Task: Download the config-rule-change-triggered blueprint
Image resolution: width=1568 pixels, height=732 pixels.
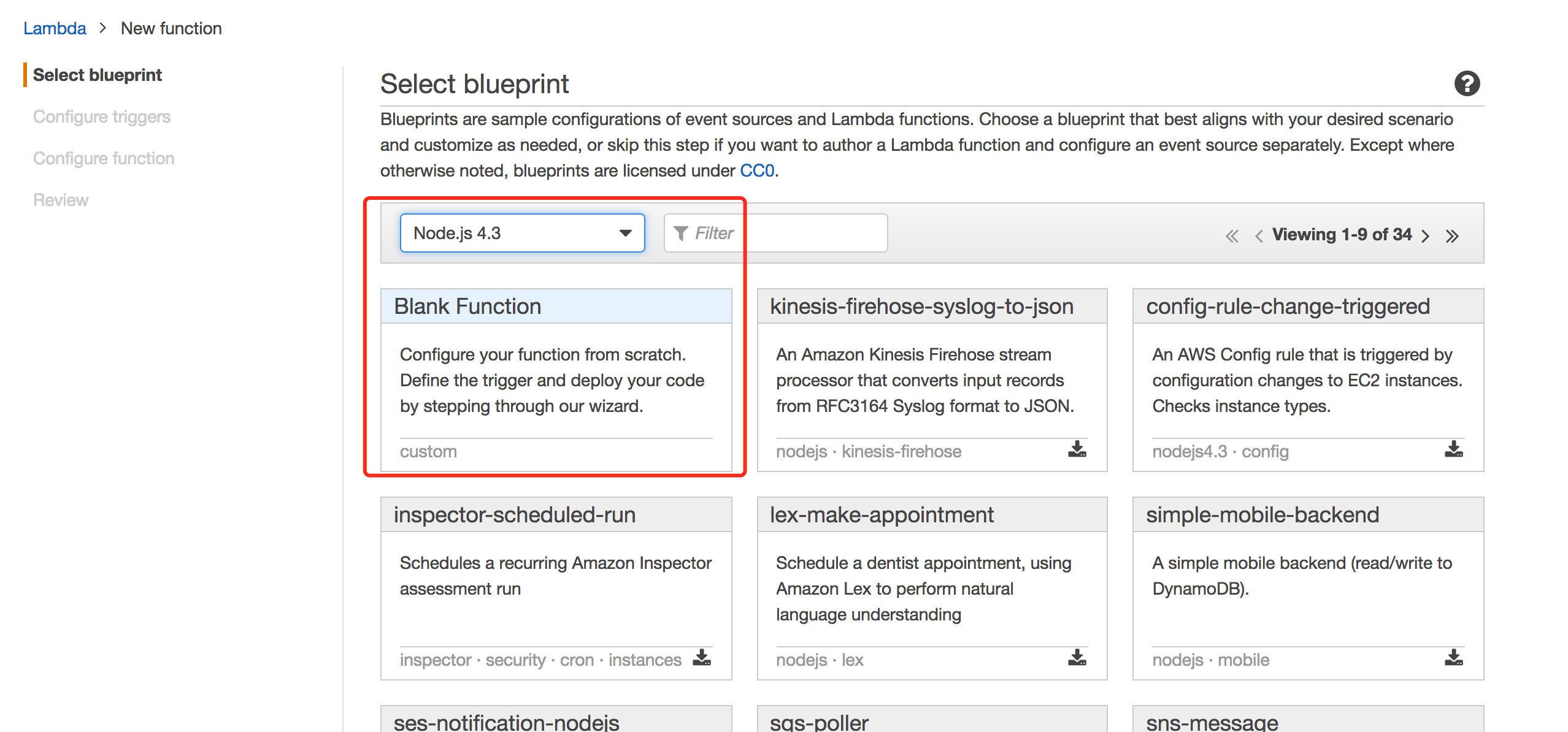Action: (x=1453, y=449)
